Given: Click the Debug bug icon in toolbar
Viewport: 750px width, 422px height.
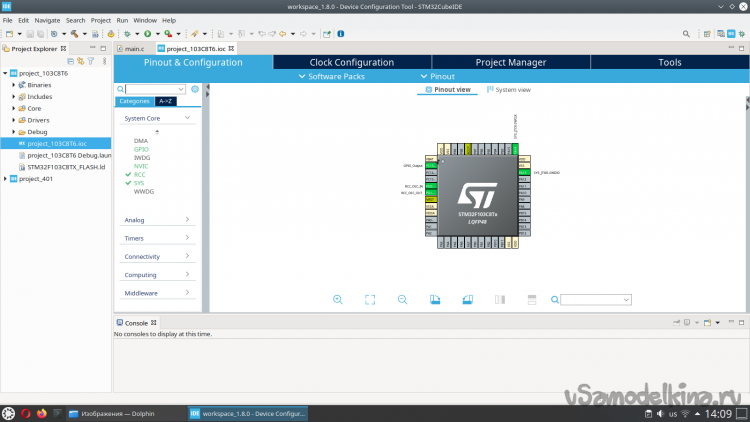Looking at the screenshot, I should pos(126,33).
